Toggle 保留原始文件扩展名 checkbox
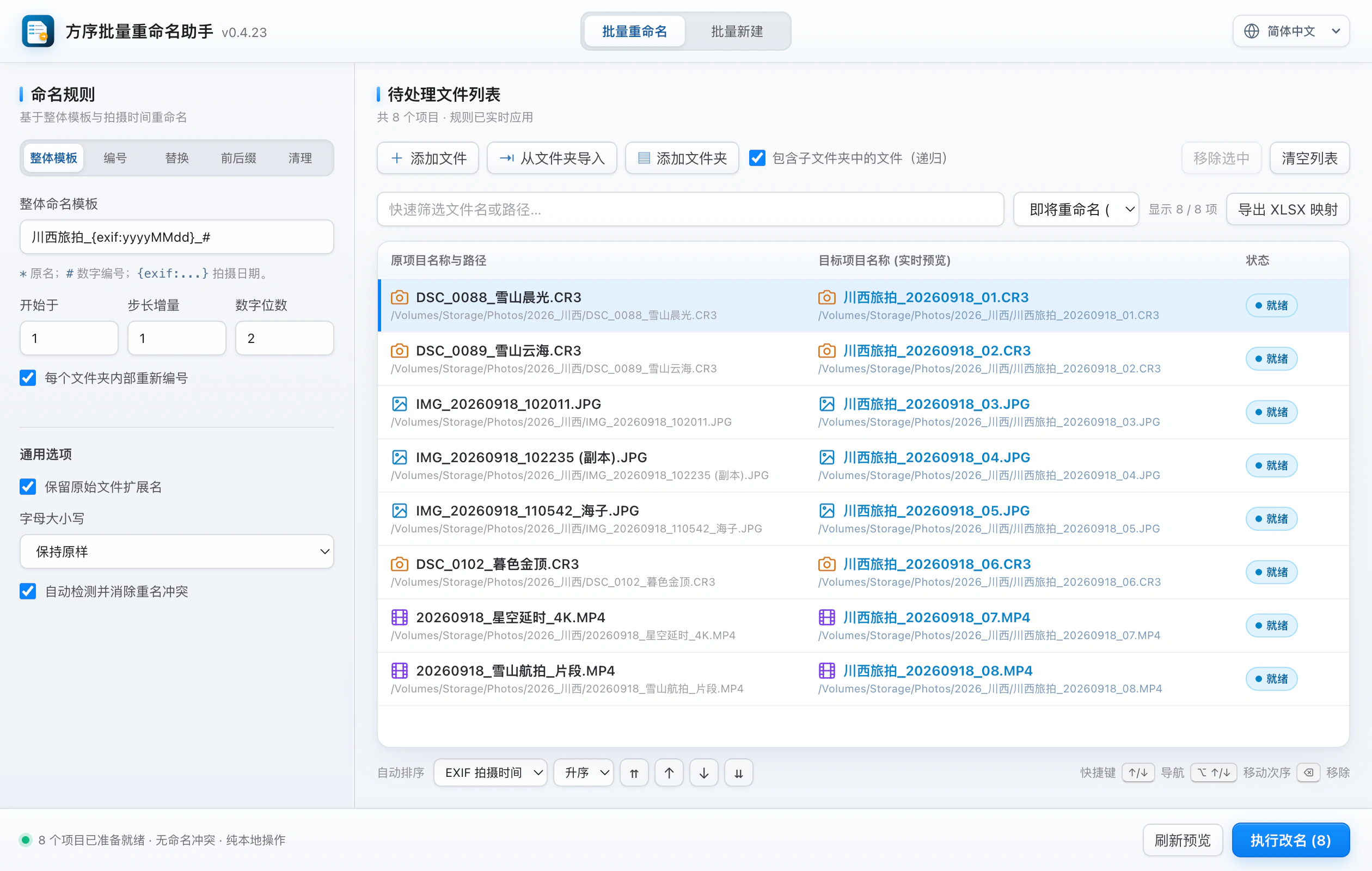 [x=28, y=487]
